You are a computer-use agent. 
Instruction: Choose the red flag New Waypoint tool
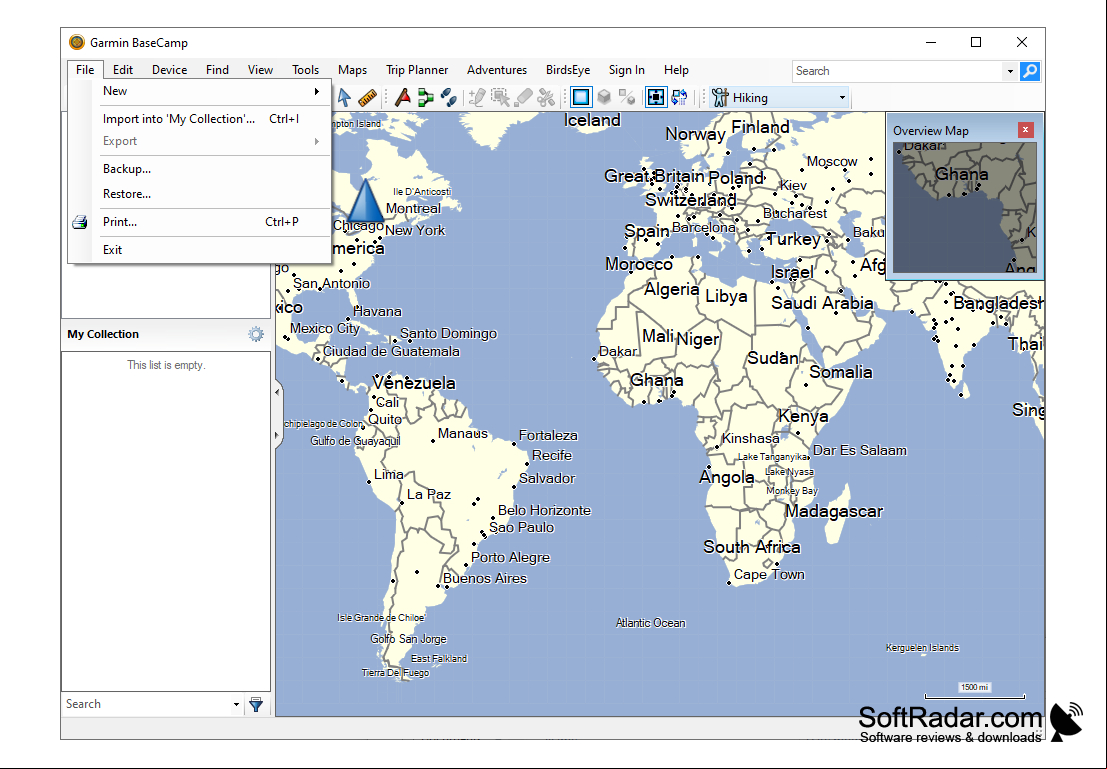(402, 97)
